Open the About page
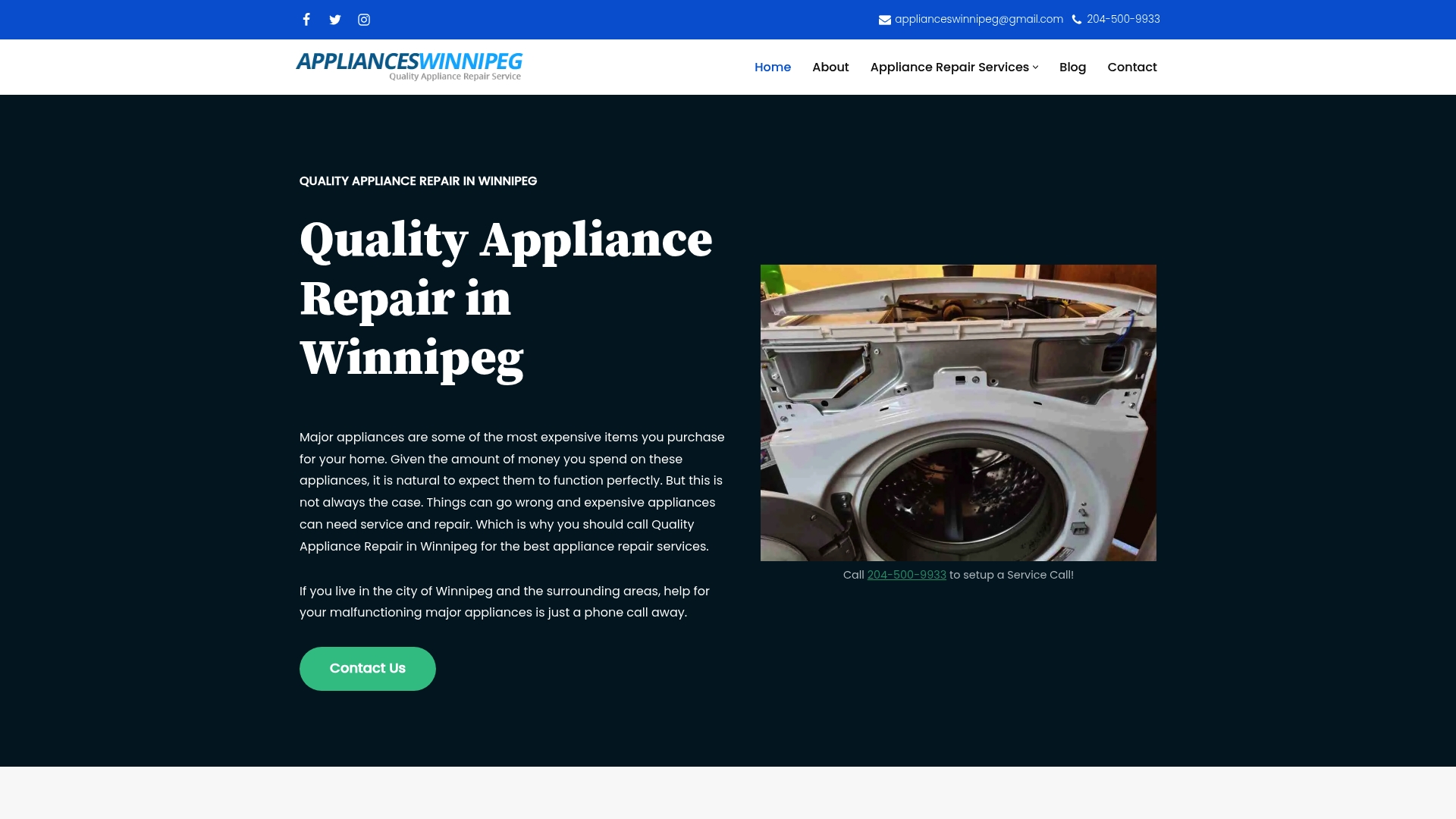Viewport: 1456px width, 819px height. [x=830, y=67]
